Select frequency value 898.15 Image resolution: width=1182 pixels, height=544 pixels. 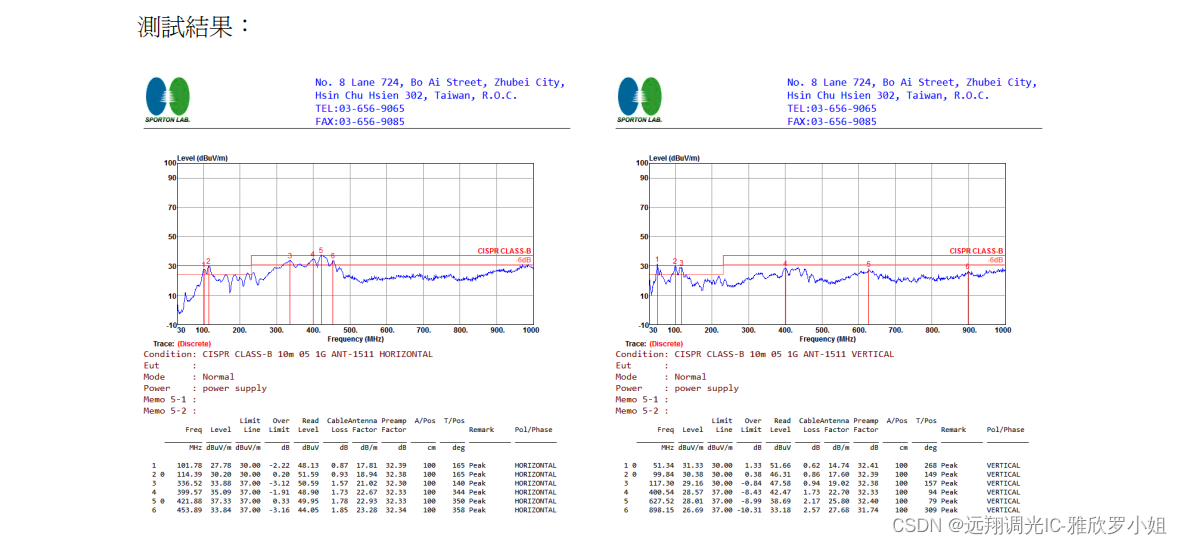point(663,510)
